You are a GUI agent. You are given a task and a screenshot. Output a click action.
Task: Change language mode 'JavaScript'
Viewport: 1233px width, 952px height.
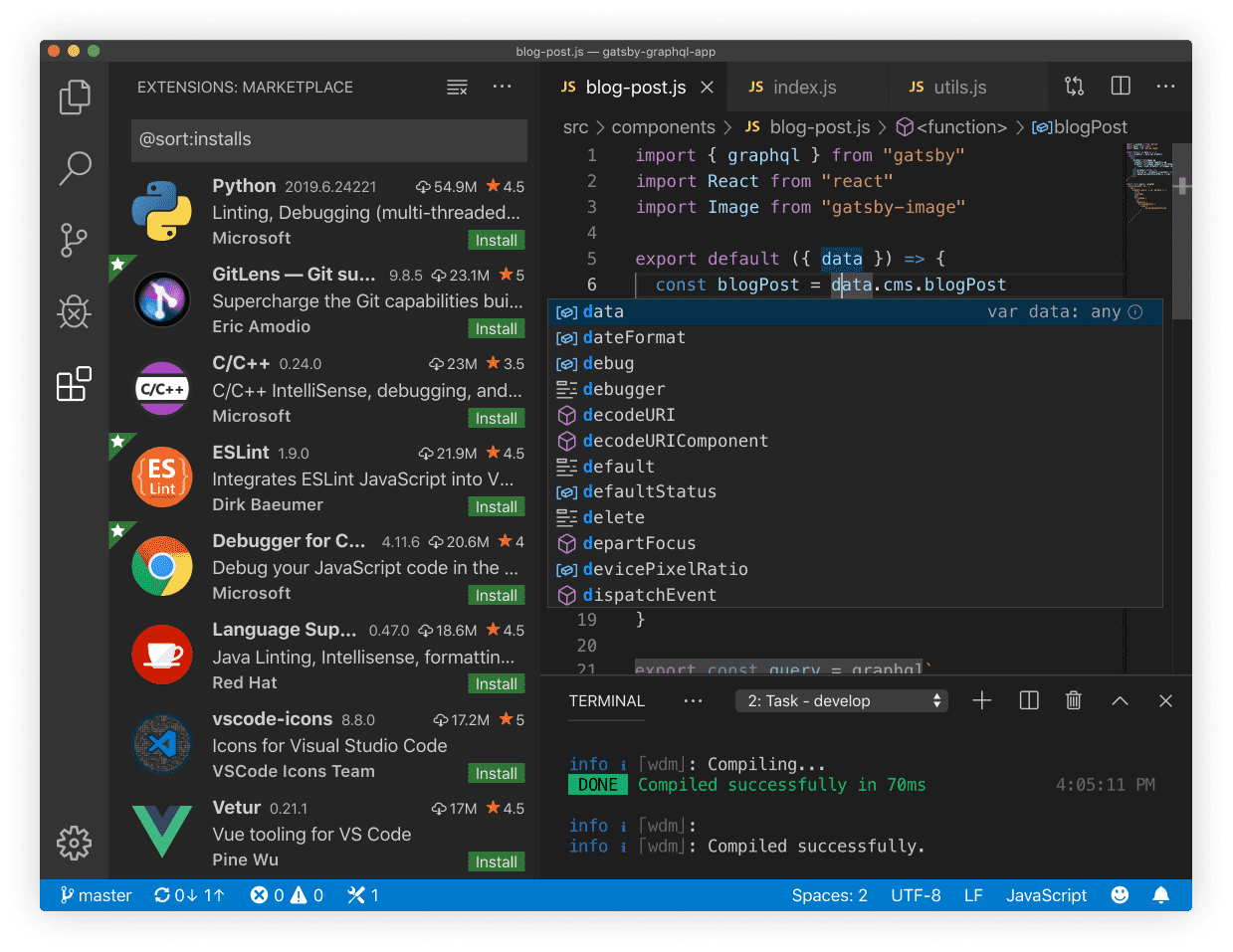coord(1046,895)
